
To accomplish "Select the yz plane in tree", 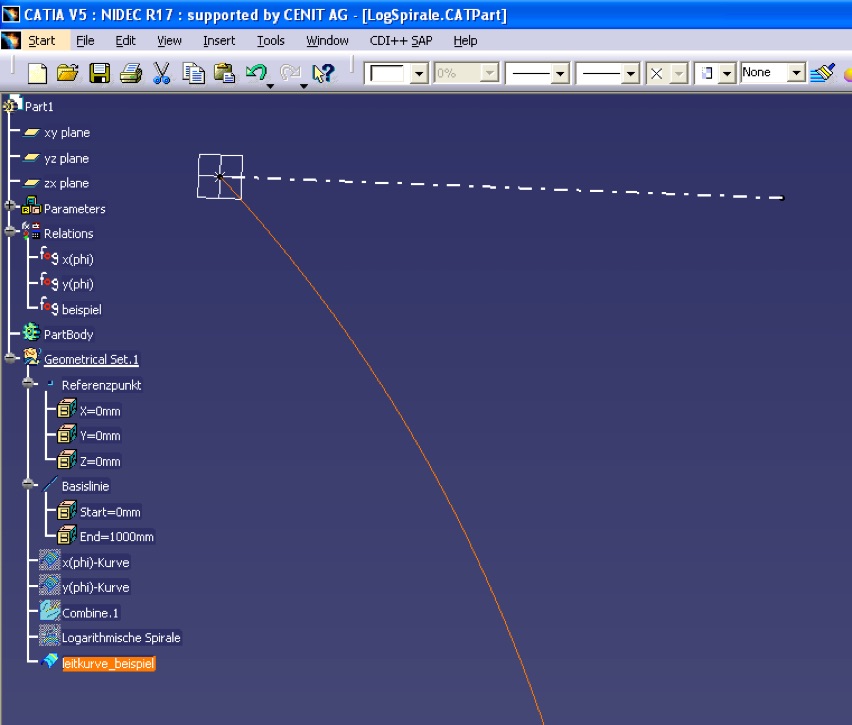I will (x=66, y=158).
